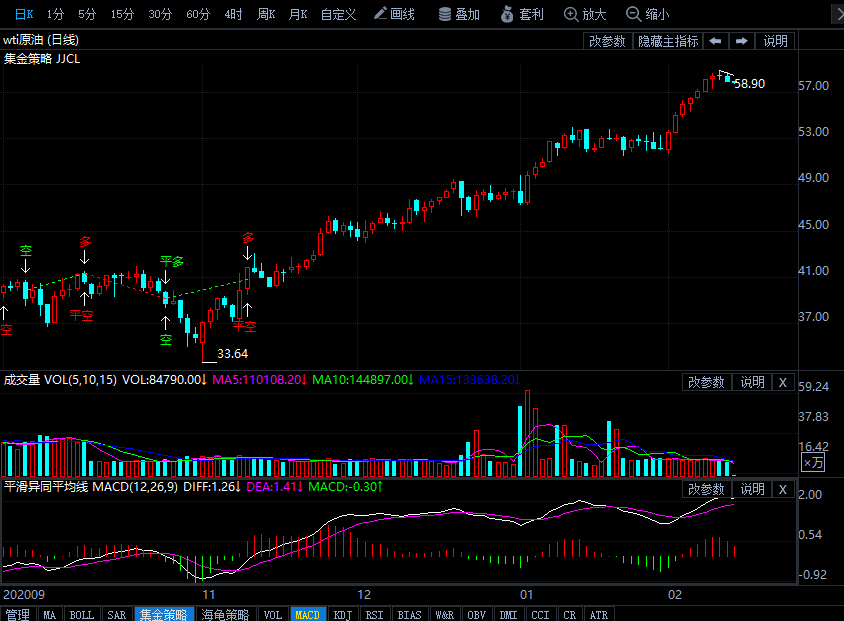Open the 自定义 custom period option
The height and width of the screenshot is (621, 844).
pos(338,14)
